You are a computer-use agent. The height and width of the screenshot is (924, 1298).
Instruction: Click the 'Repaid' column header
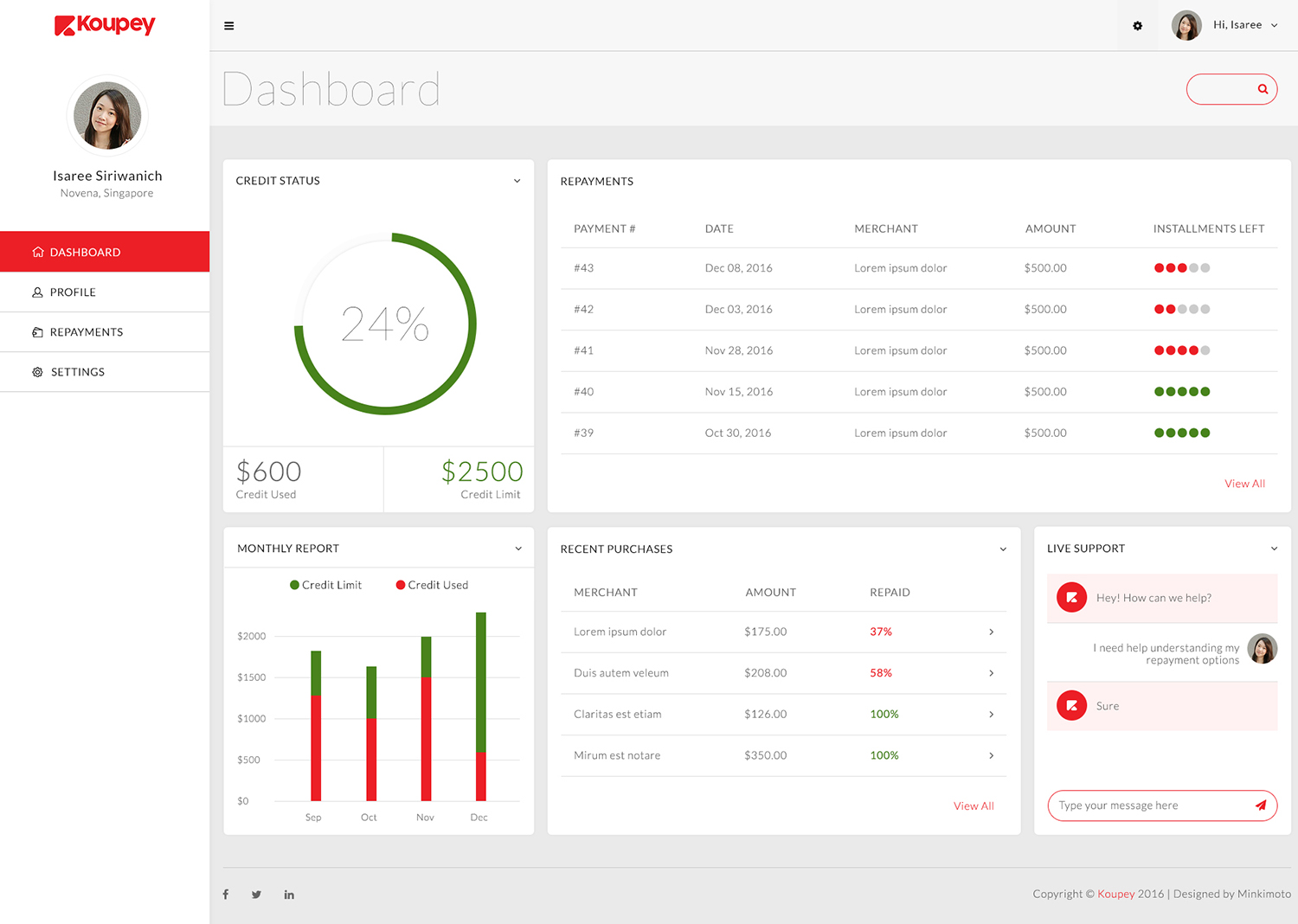(890, 593)
